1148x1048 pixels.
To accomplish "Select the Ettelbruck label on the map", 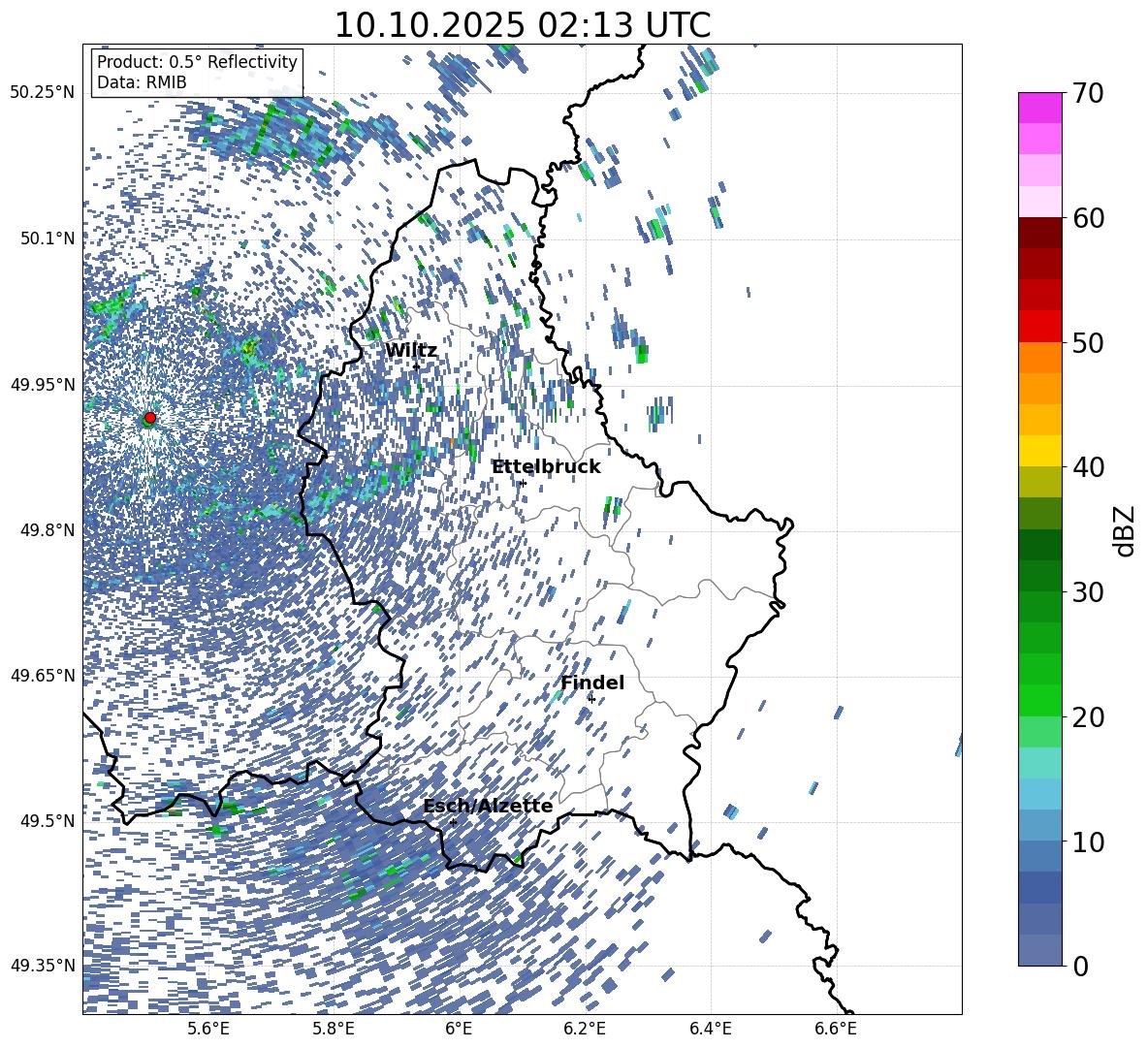I will [x=545, y=467].
